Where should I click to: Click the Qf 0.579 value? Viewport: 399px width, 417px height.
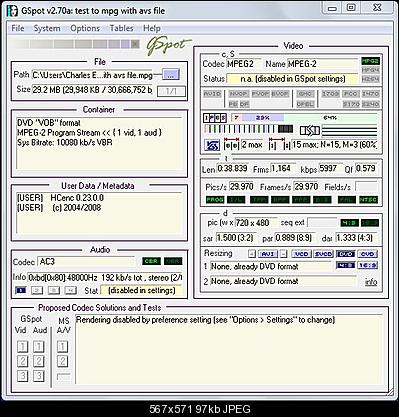coord(366,169)
